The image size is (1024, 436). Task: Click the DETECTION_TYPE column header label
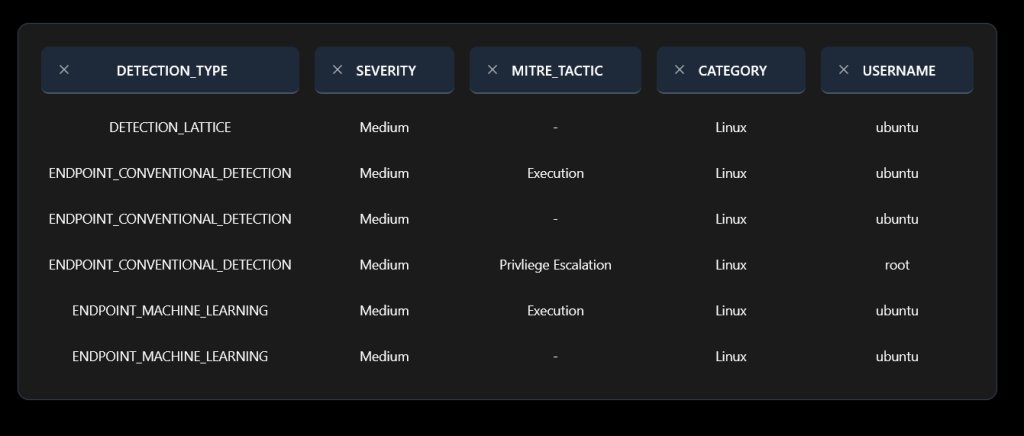pyautogui.click(x=172, y=71)
